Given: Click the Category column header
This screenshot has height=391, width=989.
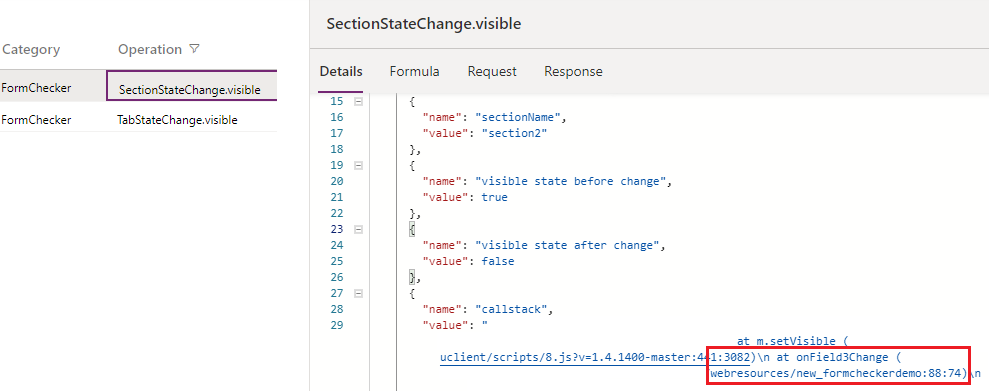Looking at the screenshot, I should click(30, 49).
